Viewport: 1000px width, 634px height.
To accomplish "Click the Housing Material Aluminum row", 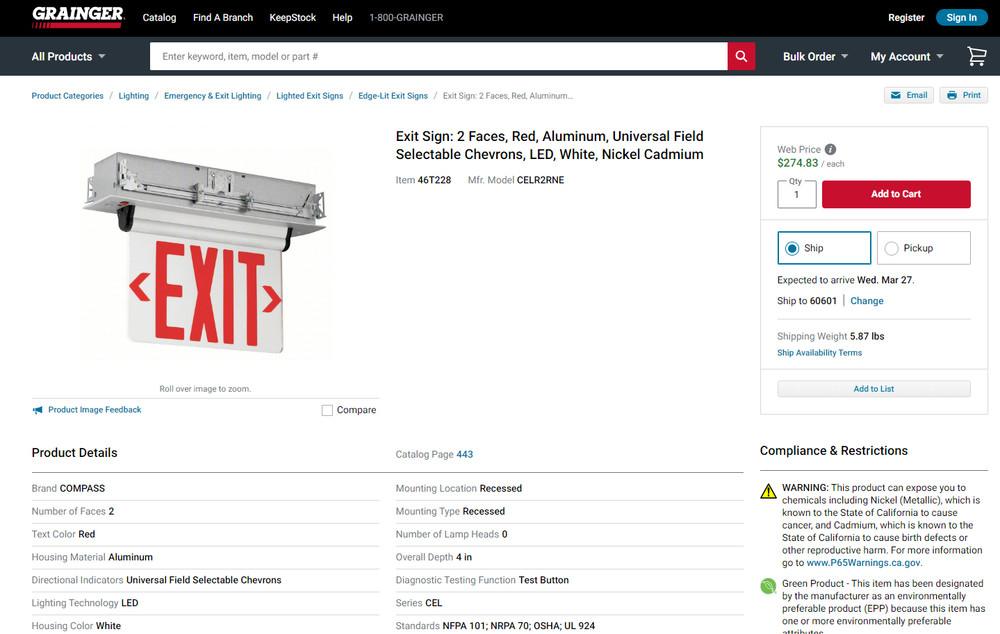I will click(205, 557).
